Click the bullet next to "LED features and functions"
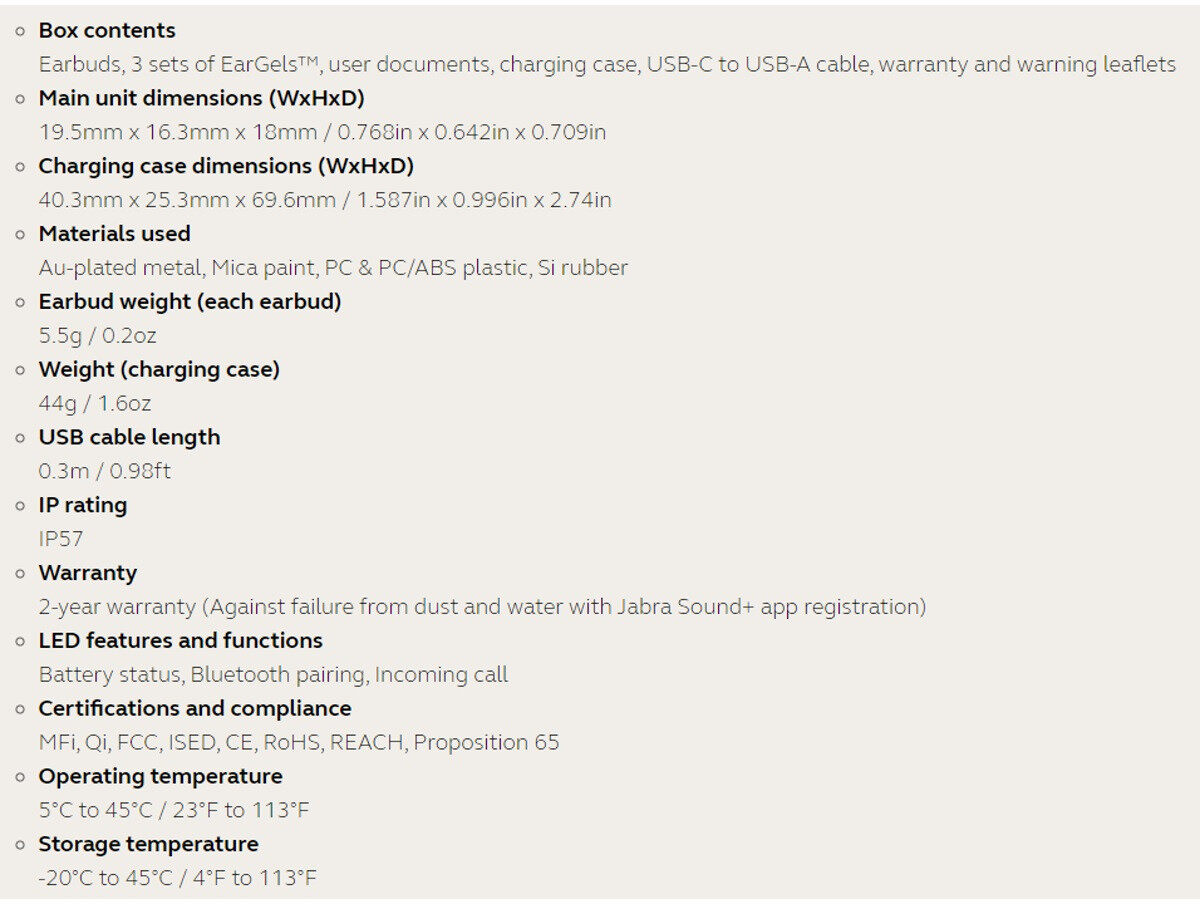This screenshot has height=910, width=1200. pyautogui.click(x=20, y=641)
